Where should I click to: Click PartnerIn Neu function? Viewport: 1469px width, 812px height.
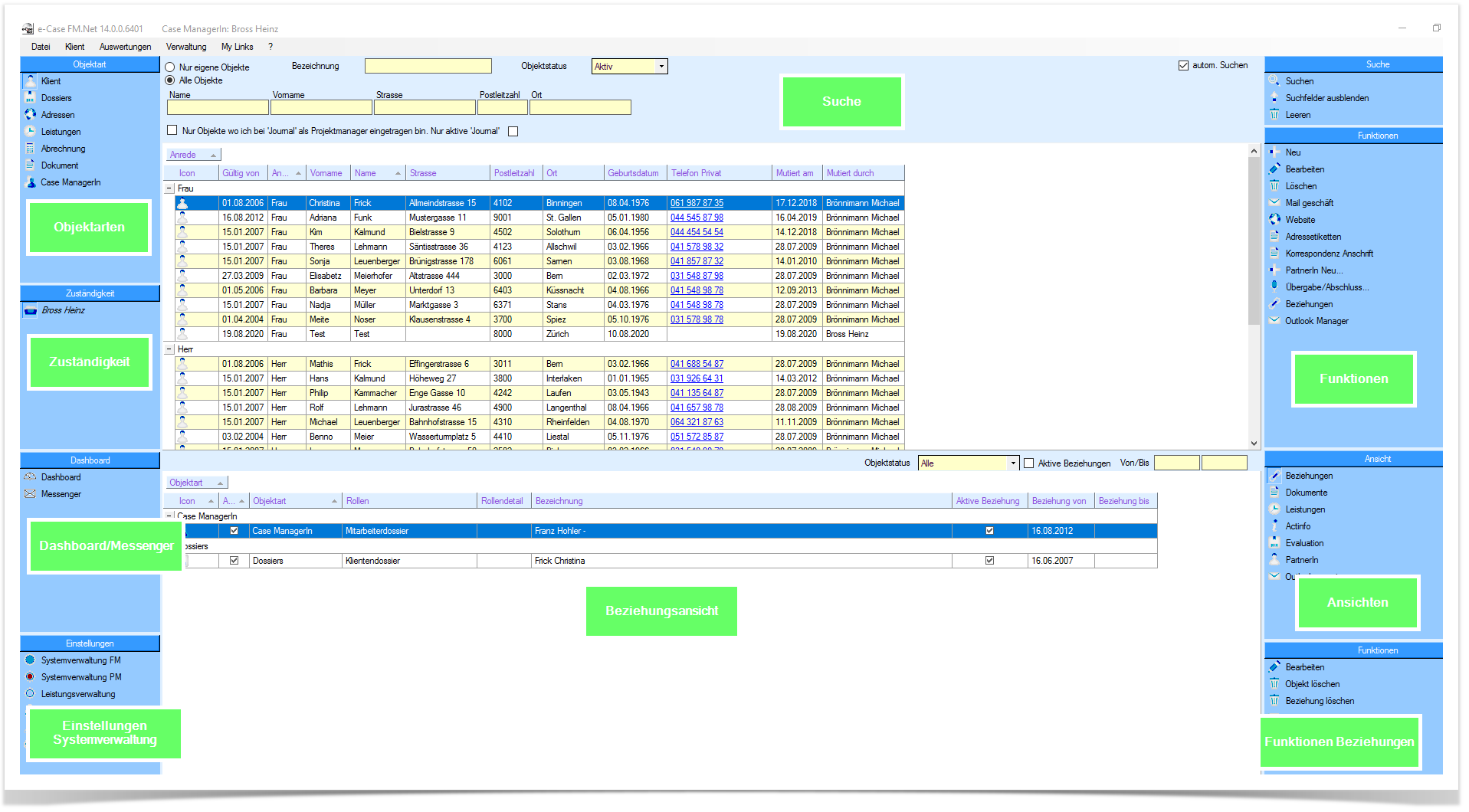[1313, 270]
